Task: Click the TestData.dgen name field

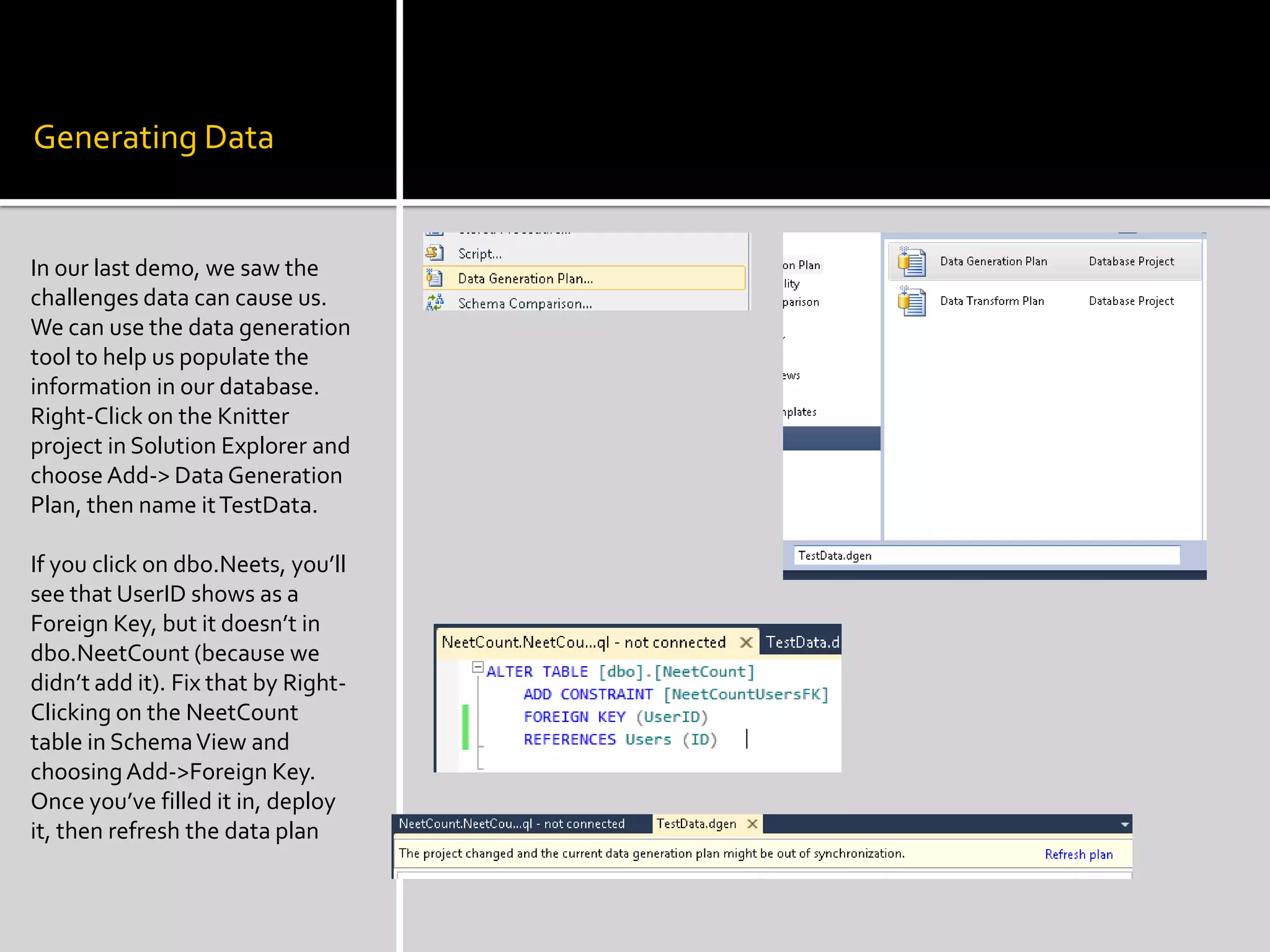Action: click(x=987, y=555)
